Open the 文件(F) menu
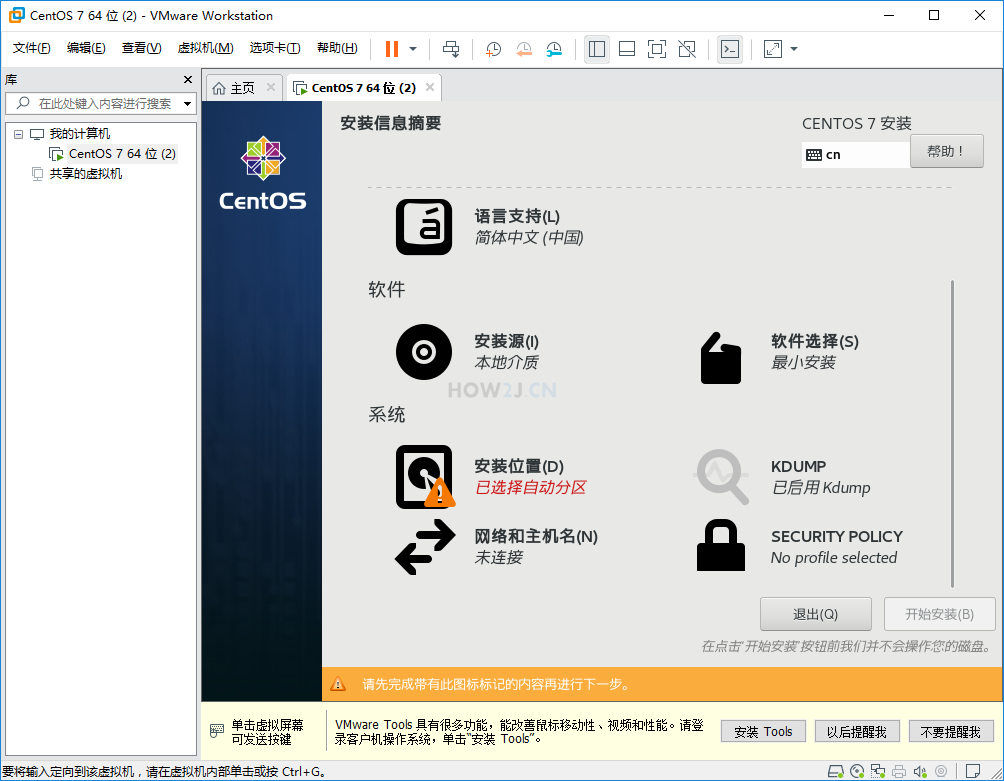The image size is (1004, 781). pyautogui.click(x=31, y=48)
